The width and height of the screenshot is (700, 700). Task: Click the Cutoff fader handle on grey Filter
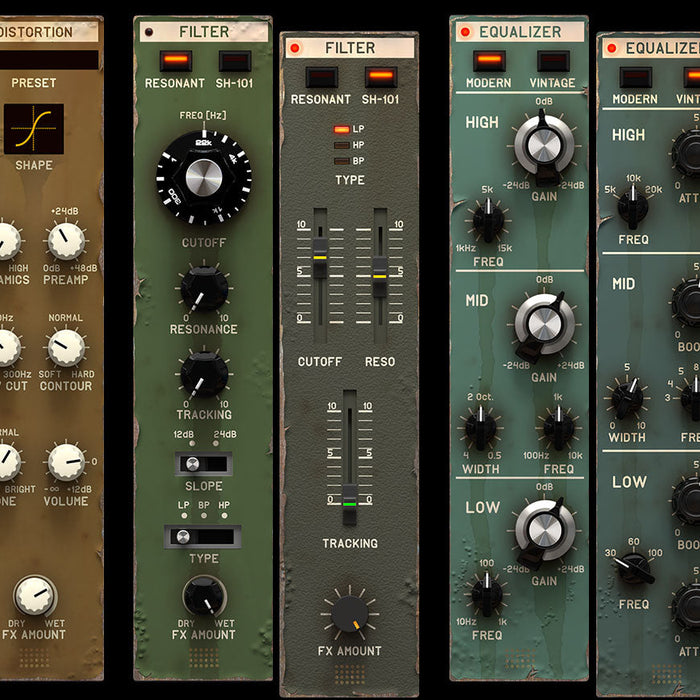(320, 258)
